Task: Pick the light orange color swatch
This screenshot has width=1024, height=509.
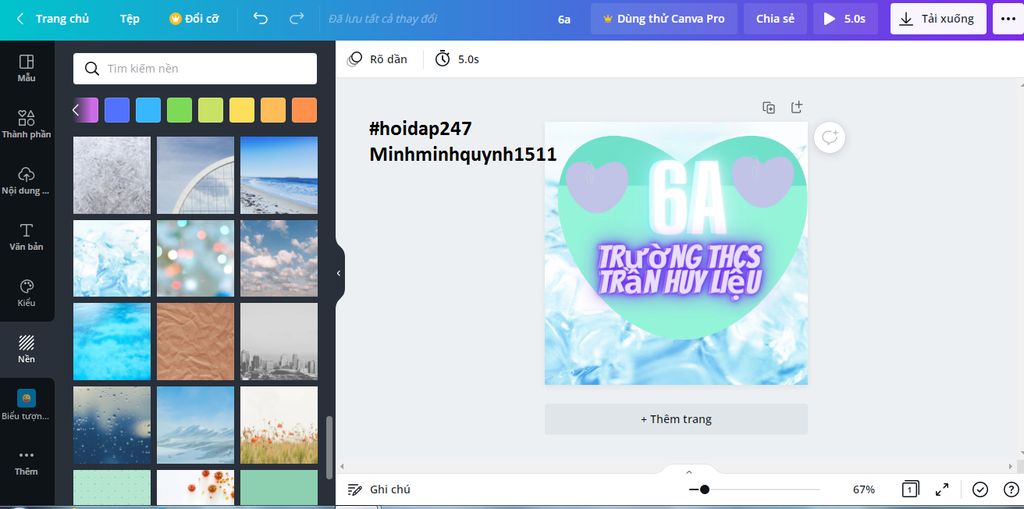Action: click(x=273, y=110)
